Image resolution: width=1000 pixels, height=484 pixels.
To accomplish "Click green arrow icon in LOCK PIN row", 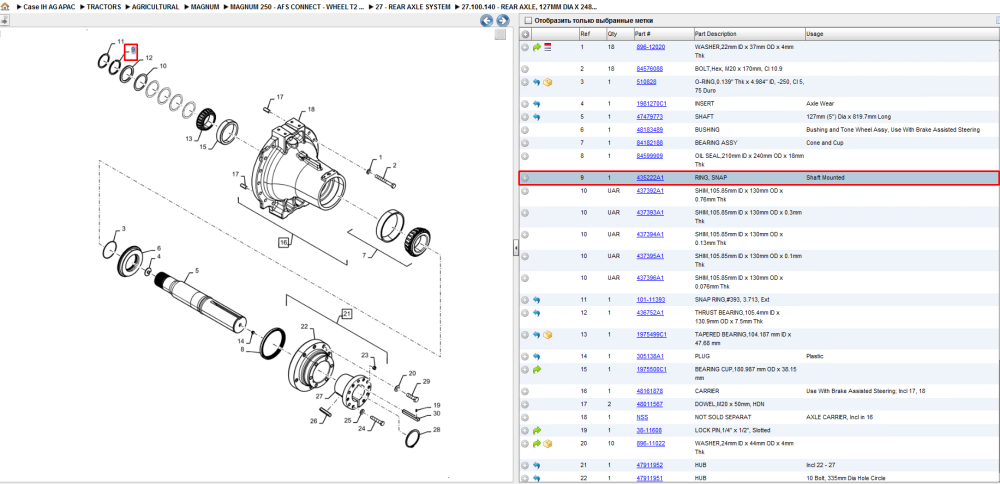I will coord(537,430).
